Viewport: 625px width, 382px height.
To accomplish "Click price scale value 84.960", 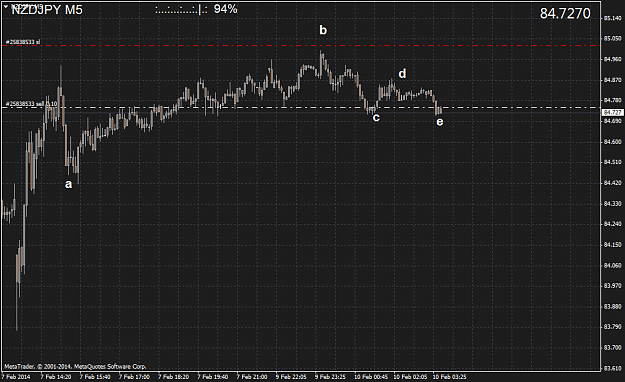I will 613,59.
